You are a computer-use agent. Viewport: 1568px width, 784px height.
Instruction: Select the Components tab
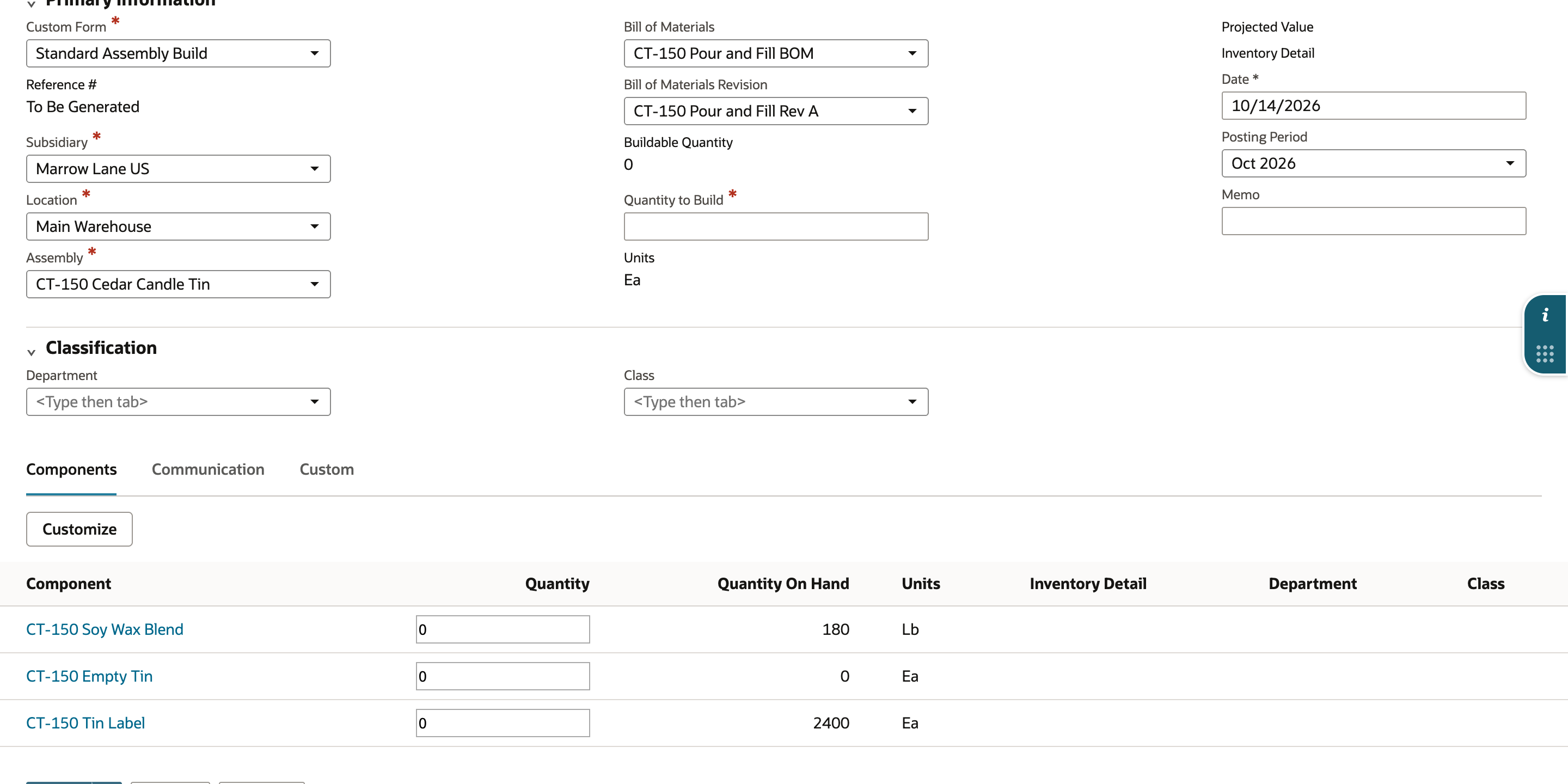[x=71, y=469]
